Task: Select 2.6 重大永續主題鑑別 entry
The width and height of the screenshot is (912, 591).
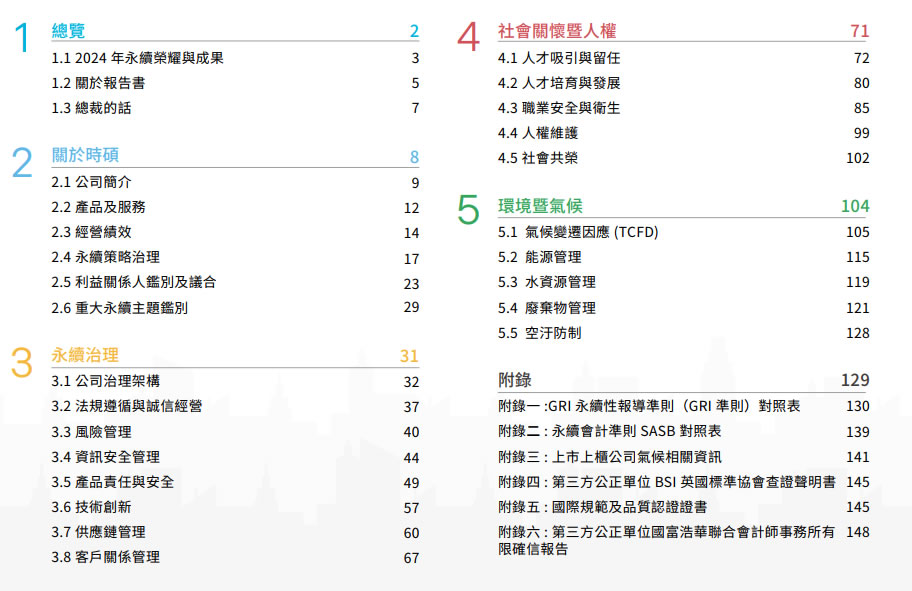Action: 119,307
